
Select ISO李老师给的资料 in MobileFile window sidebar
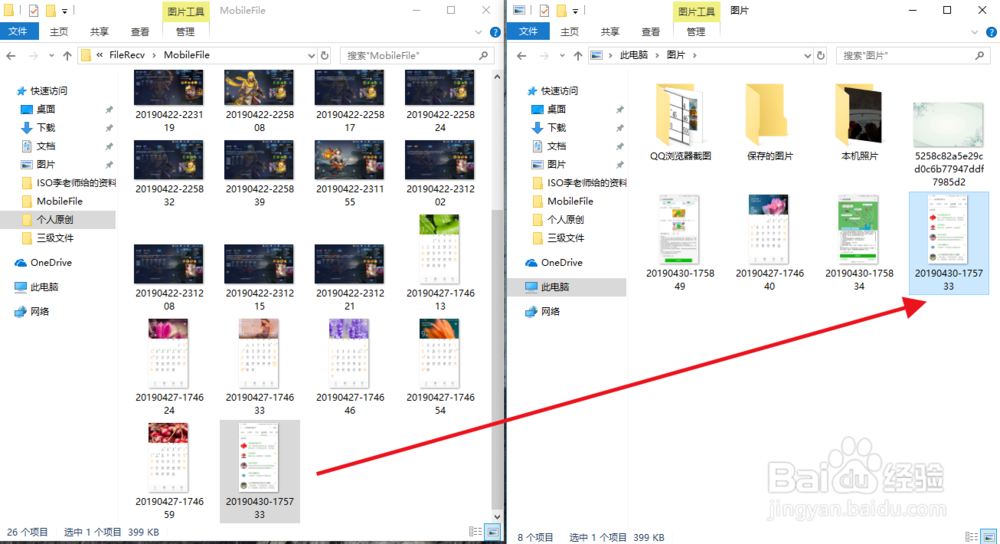coord(69,183)
